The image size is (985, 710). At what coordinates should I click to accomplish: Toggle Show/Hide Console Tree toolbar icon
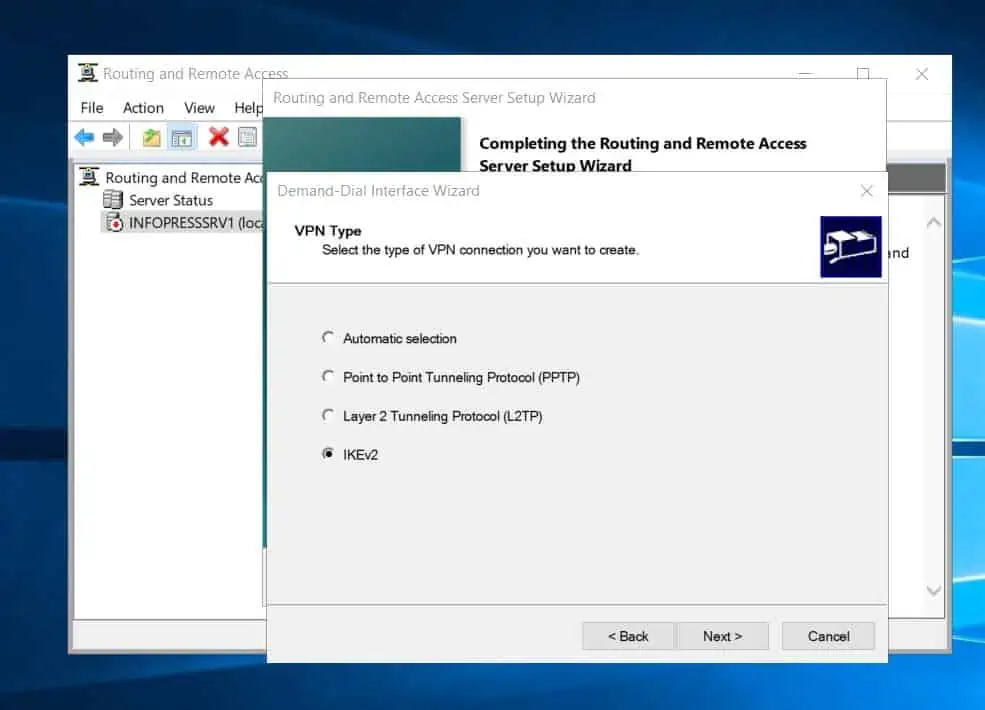coord(181,137)
